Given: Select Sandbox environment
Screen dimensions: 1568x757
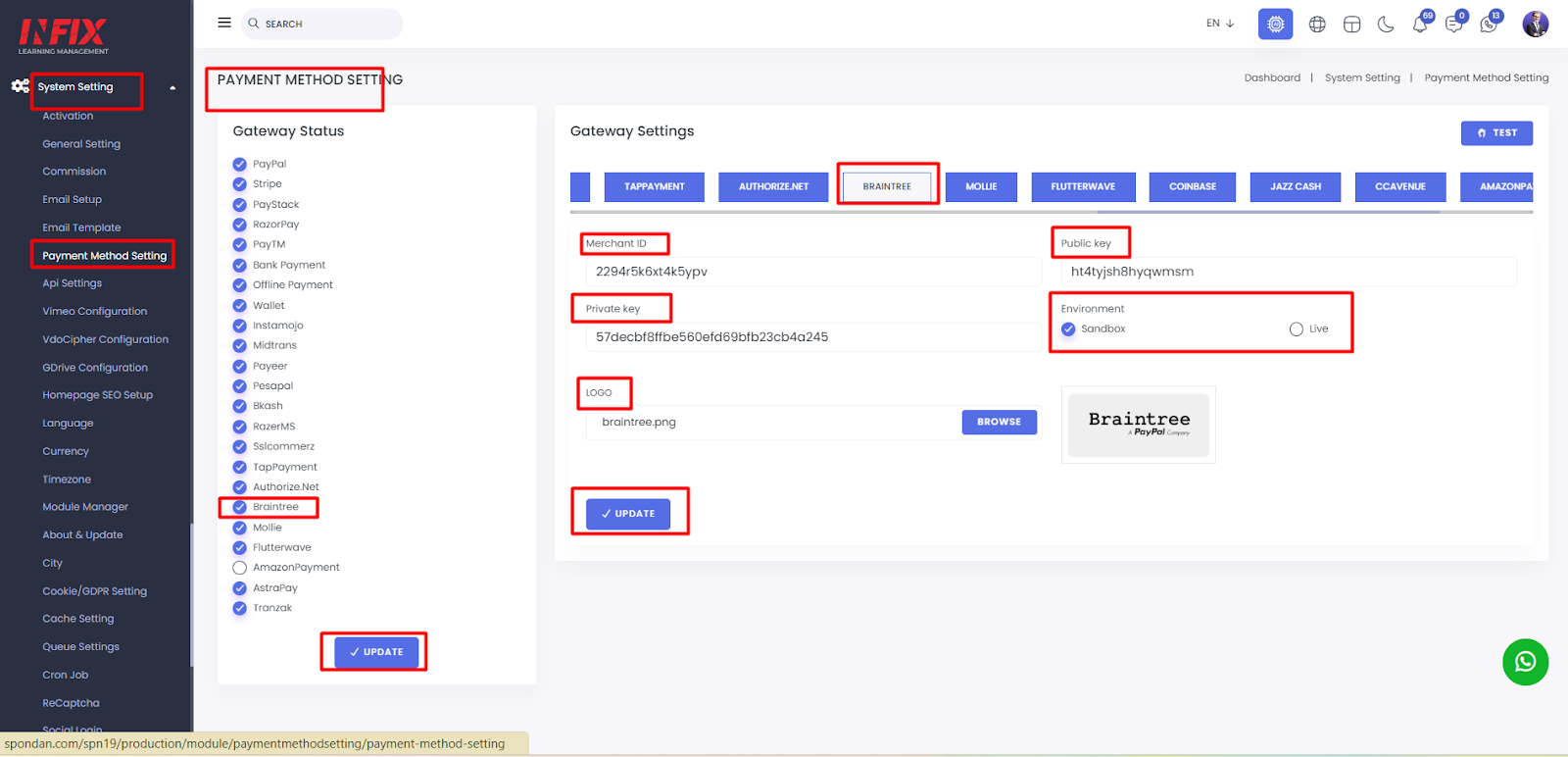Looking at the screenshot, I should tap(1068, 328).
